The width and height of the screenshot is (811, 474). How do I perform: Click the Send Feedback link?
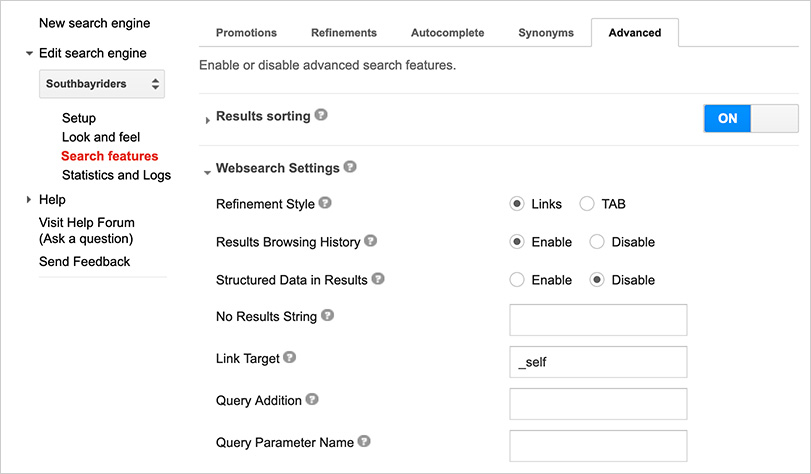[x=85, y=261]
